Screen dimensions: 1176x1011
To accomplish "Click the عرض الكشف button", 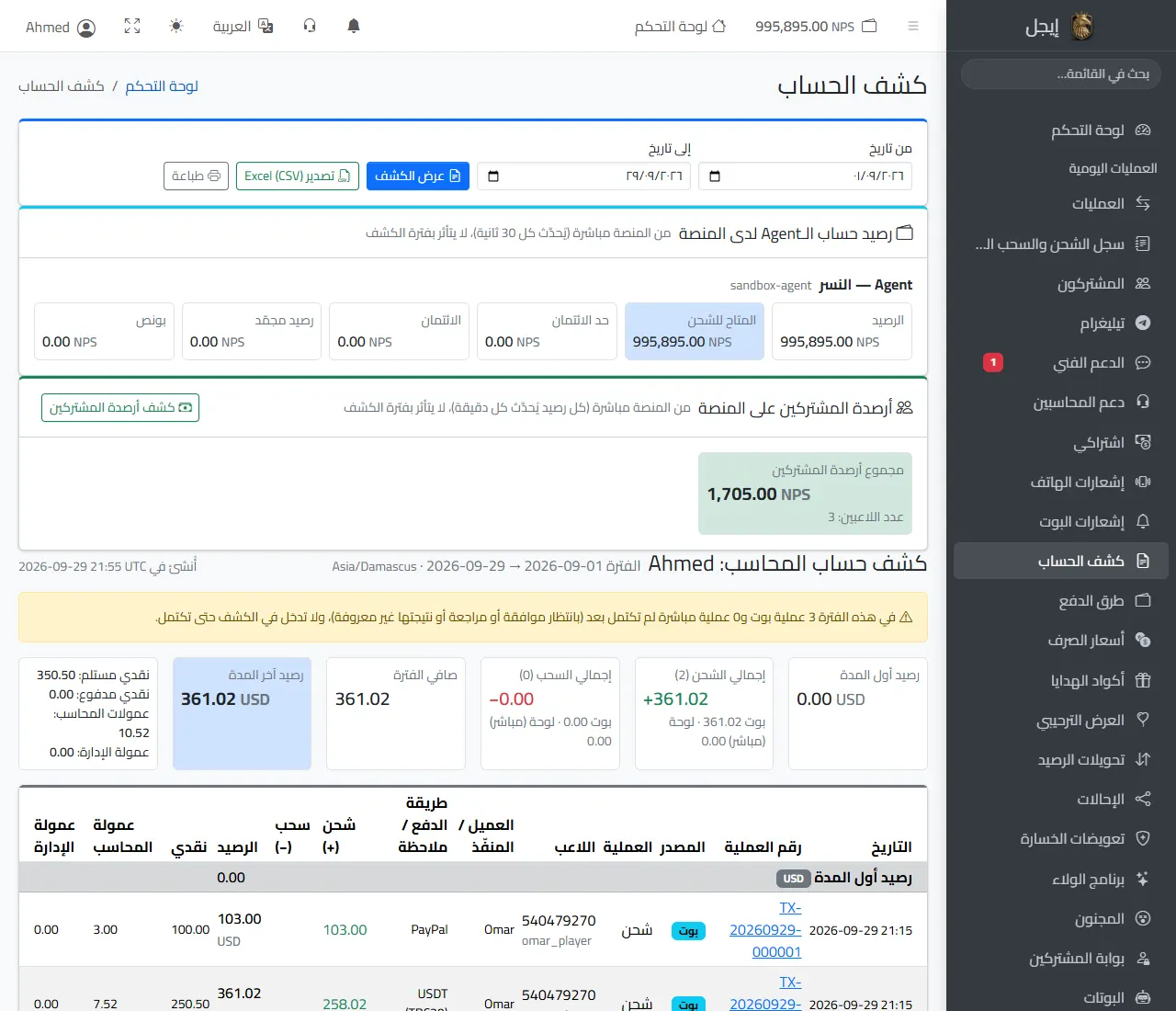I will pos(418,176).
